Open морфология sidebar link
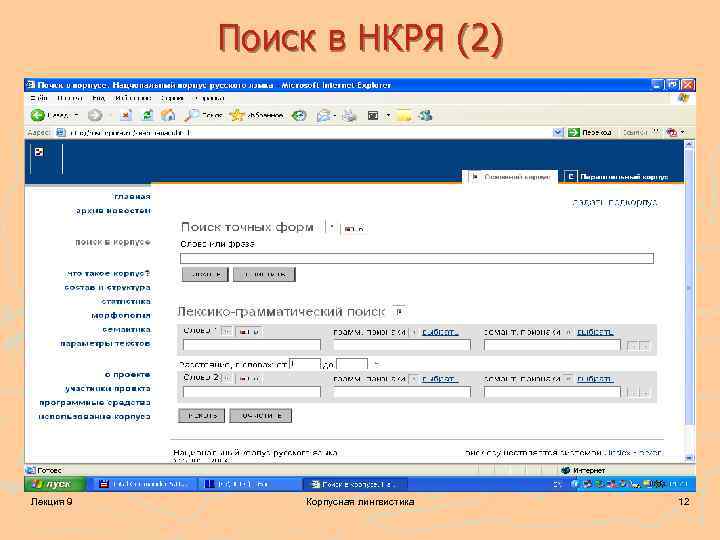Viewport: 720px width, 540px height. (121, 315)
